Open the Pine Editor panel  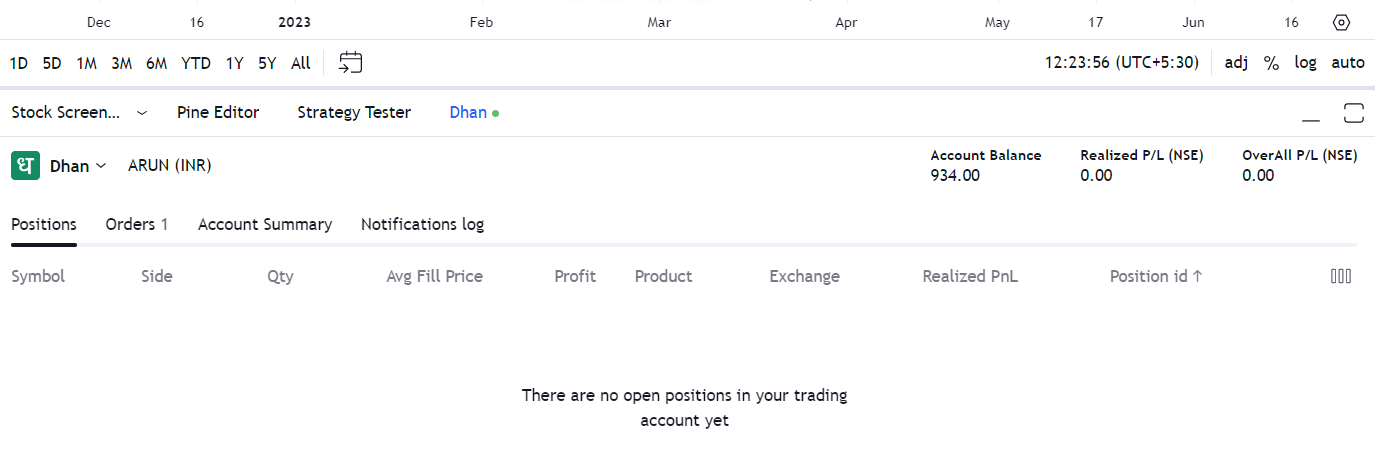[x=218, y=113]
